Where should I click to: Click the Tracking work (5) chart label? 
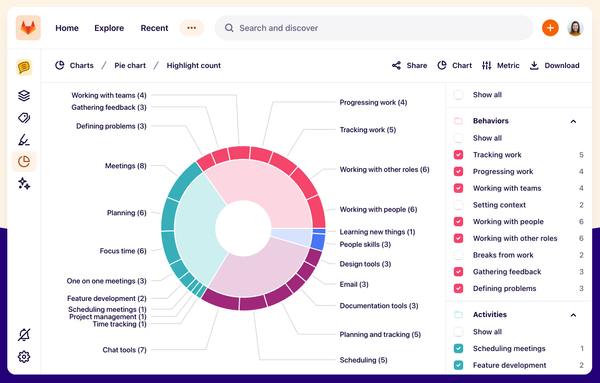tap(368, 130)
